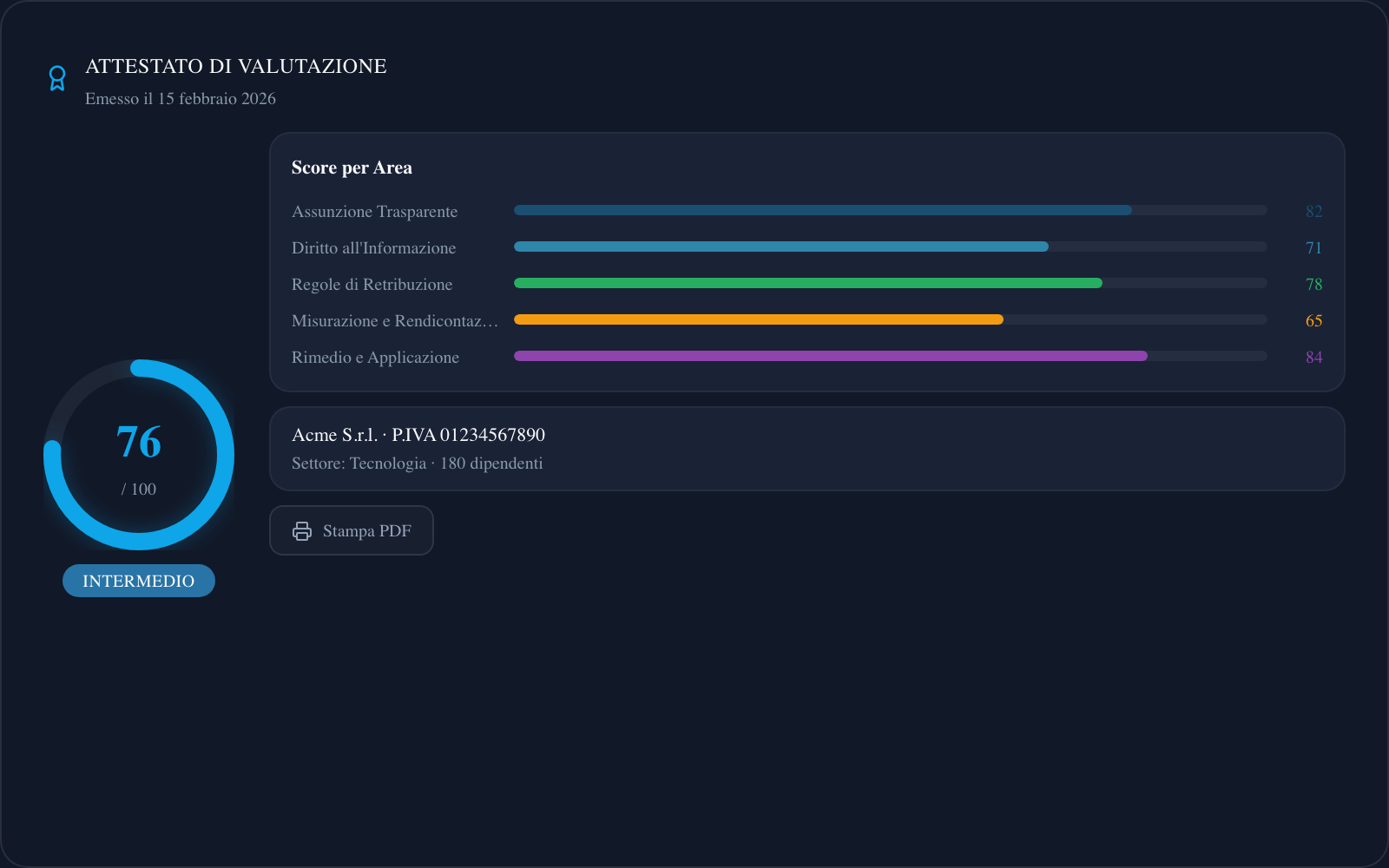Screen dimensions: 1389x868
Task: Click the printer icon beside Stampa PDF
Action: 302,531
